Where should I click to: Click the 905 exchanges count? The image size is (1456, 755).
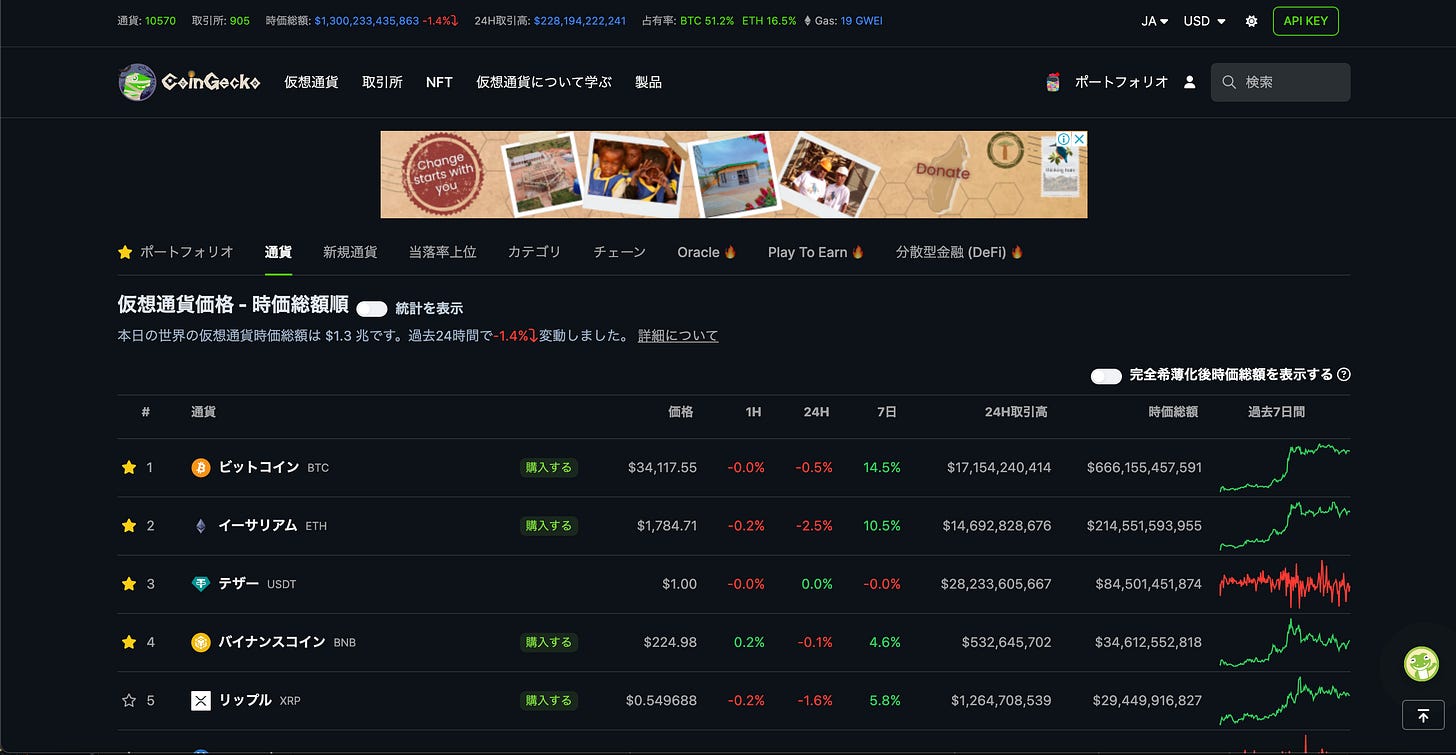point(239,21)
